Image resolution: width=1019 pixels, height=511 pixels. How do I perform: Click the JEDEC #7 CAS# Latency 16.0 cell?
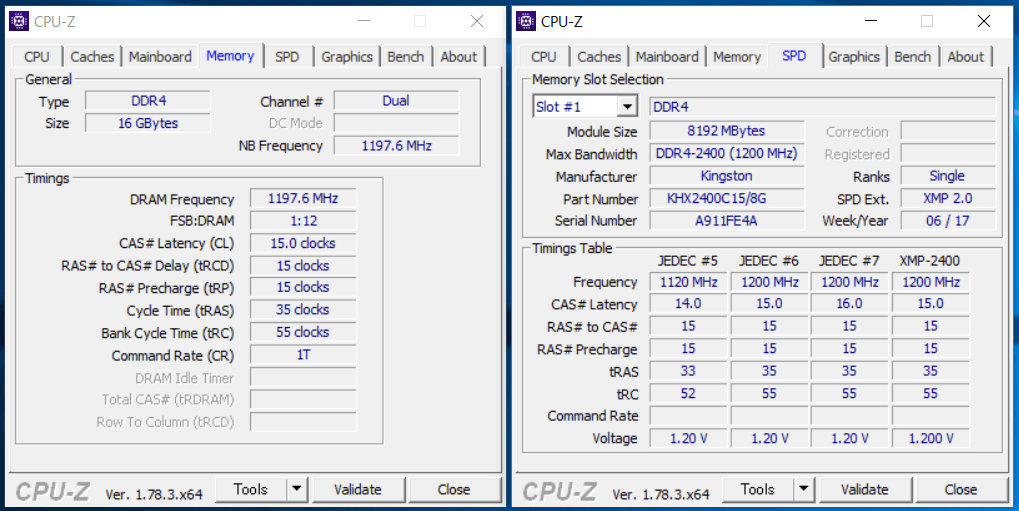pyautogui.click(x=849, y=304)
